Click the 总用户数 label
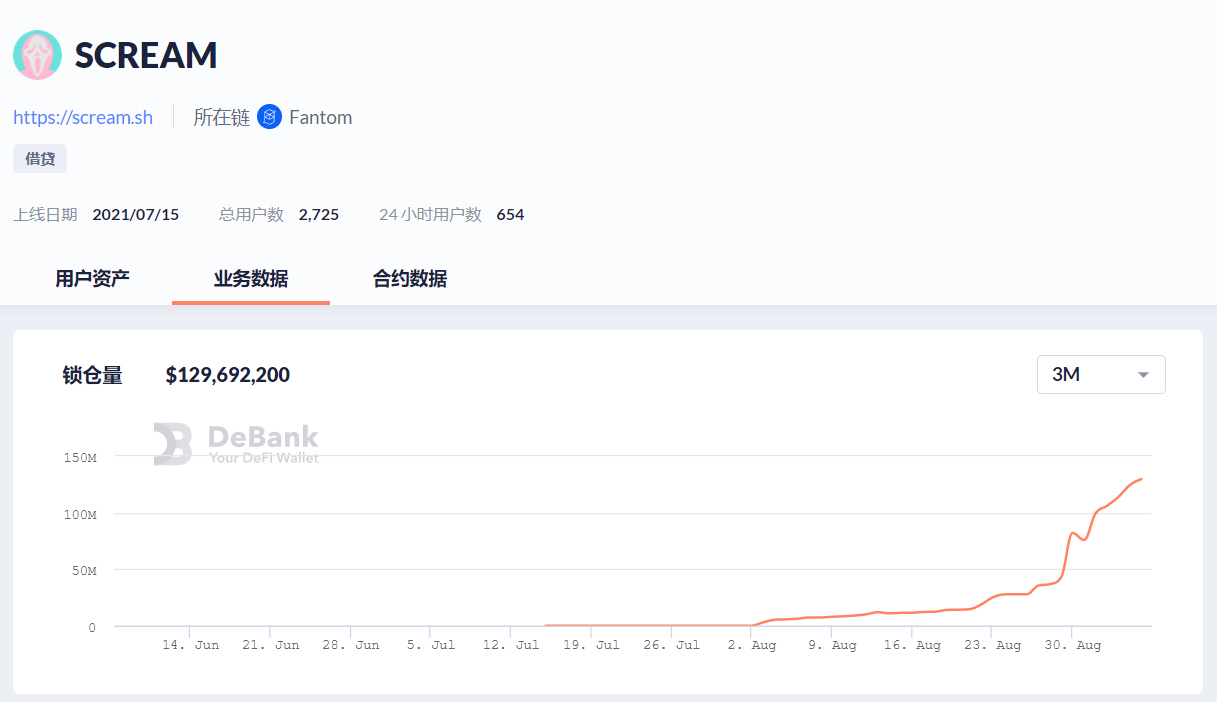This screenshot has width=1217, height=702. click(x=251, y=214)
